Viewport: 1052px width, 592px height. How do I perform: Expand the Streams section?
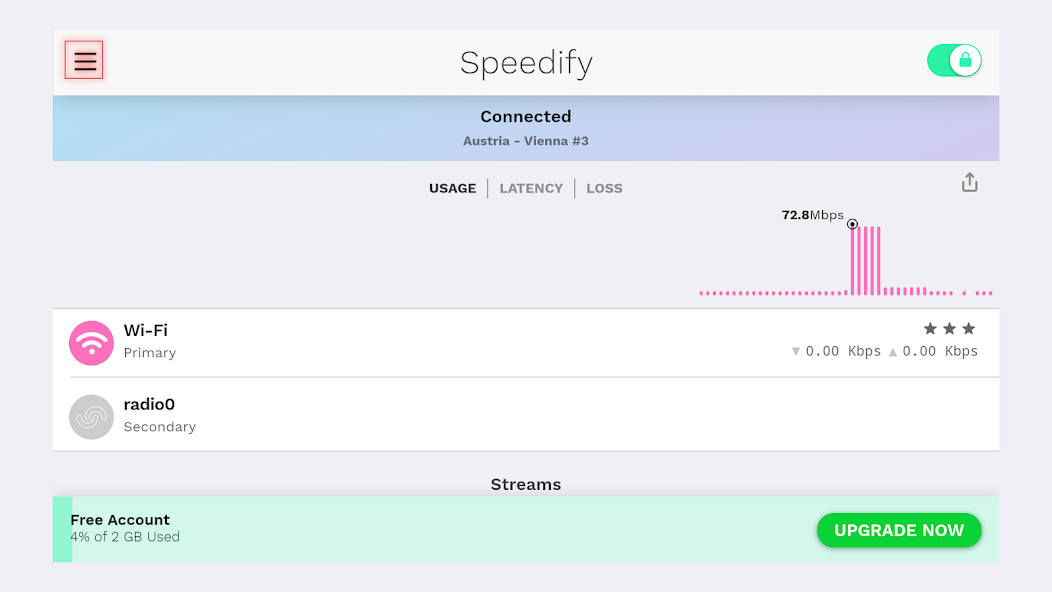point(526,484)
